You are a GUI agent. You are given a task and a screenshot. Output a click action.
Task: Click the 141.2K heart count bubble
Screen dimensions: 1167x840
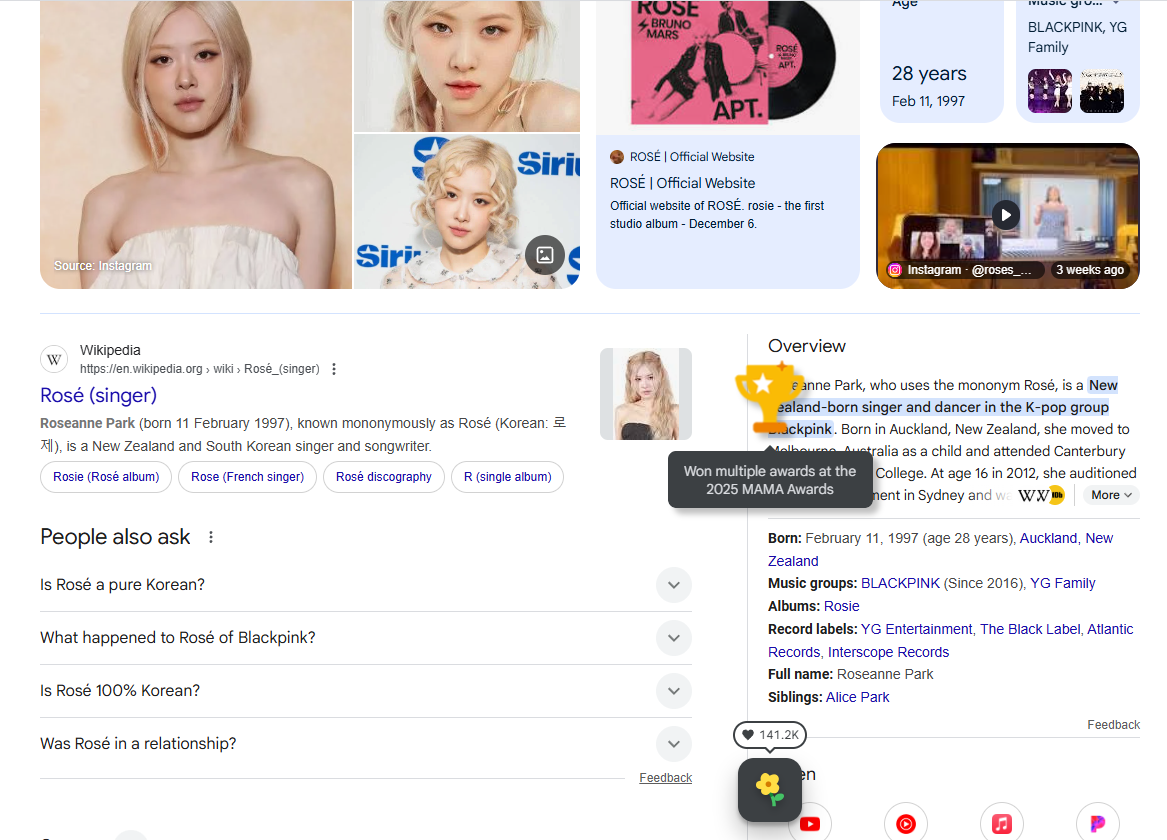pos(770,735)
